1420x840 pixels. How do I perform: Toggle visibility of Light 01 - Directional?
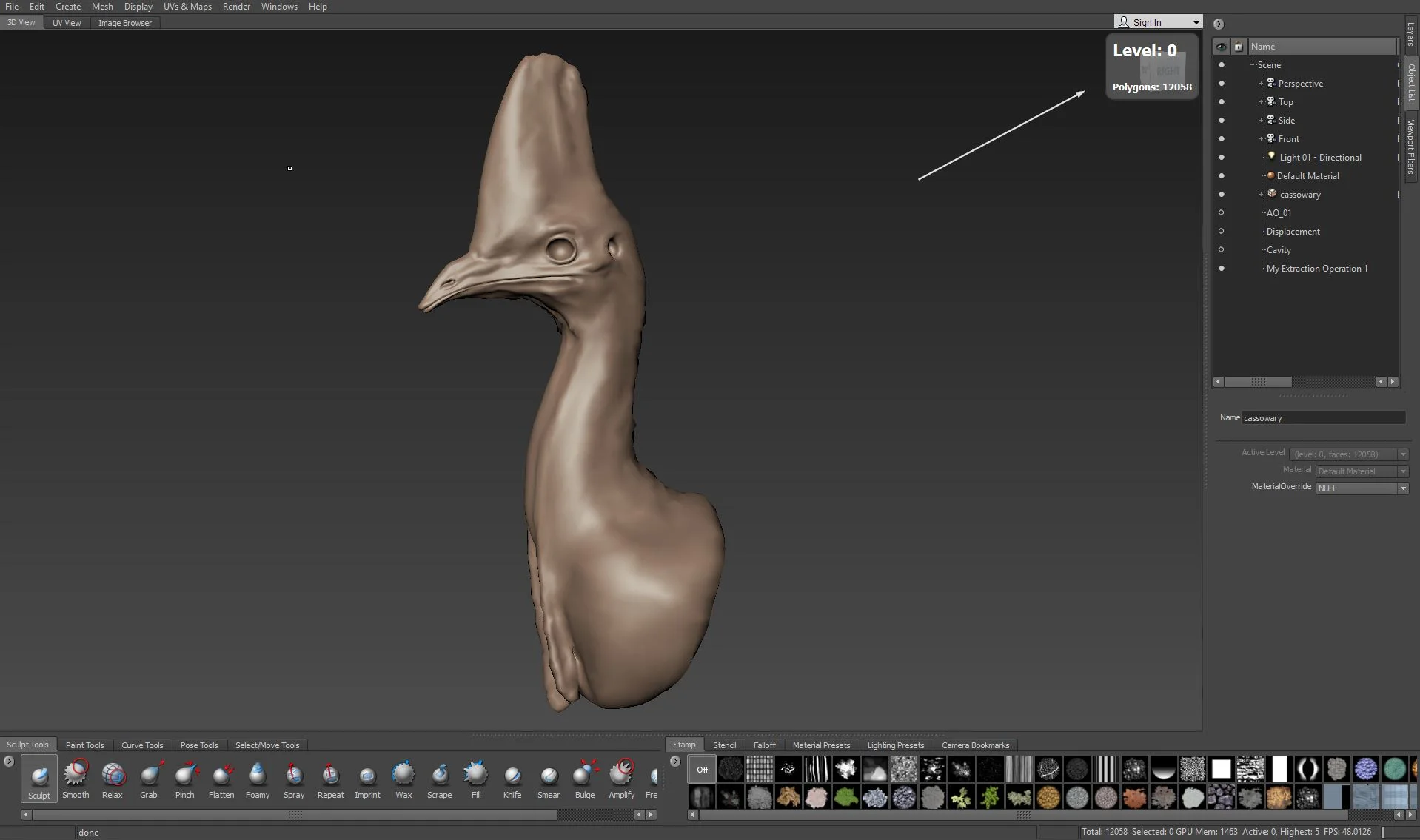[x=1222, y=158]
